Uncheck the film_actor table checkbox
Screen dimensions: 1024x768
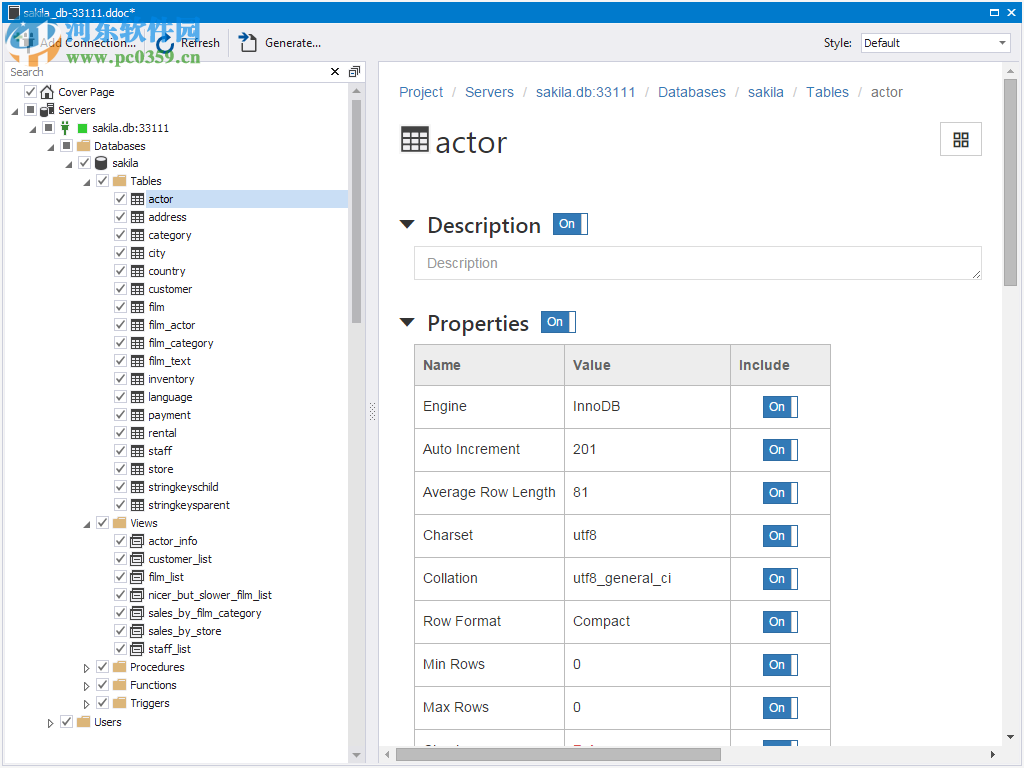click(x=119, y=325)
